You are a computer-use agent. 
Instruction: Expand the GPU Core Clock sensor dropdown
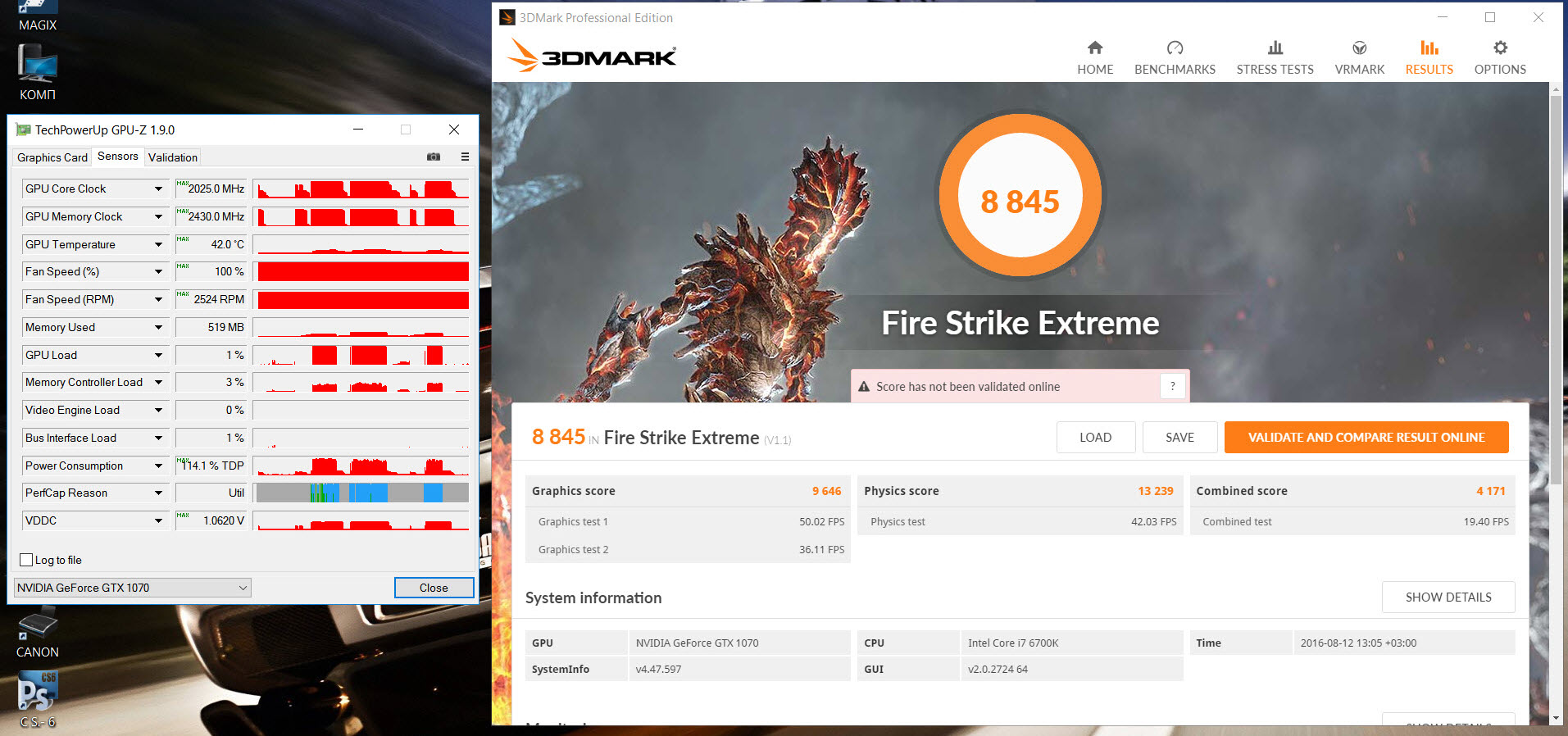pos(158,189)
